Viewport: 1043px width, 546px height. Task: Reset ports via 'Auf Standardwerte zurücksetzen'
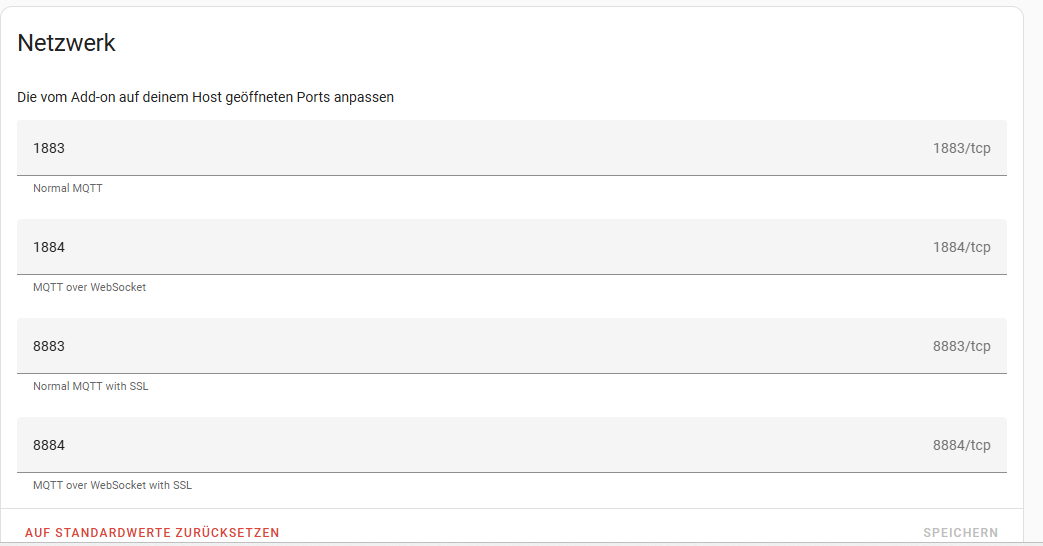point(152,533)
